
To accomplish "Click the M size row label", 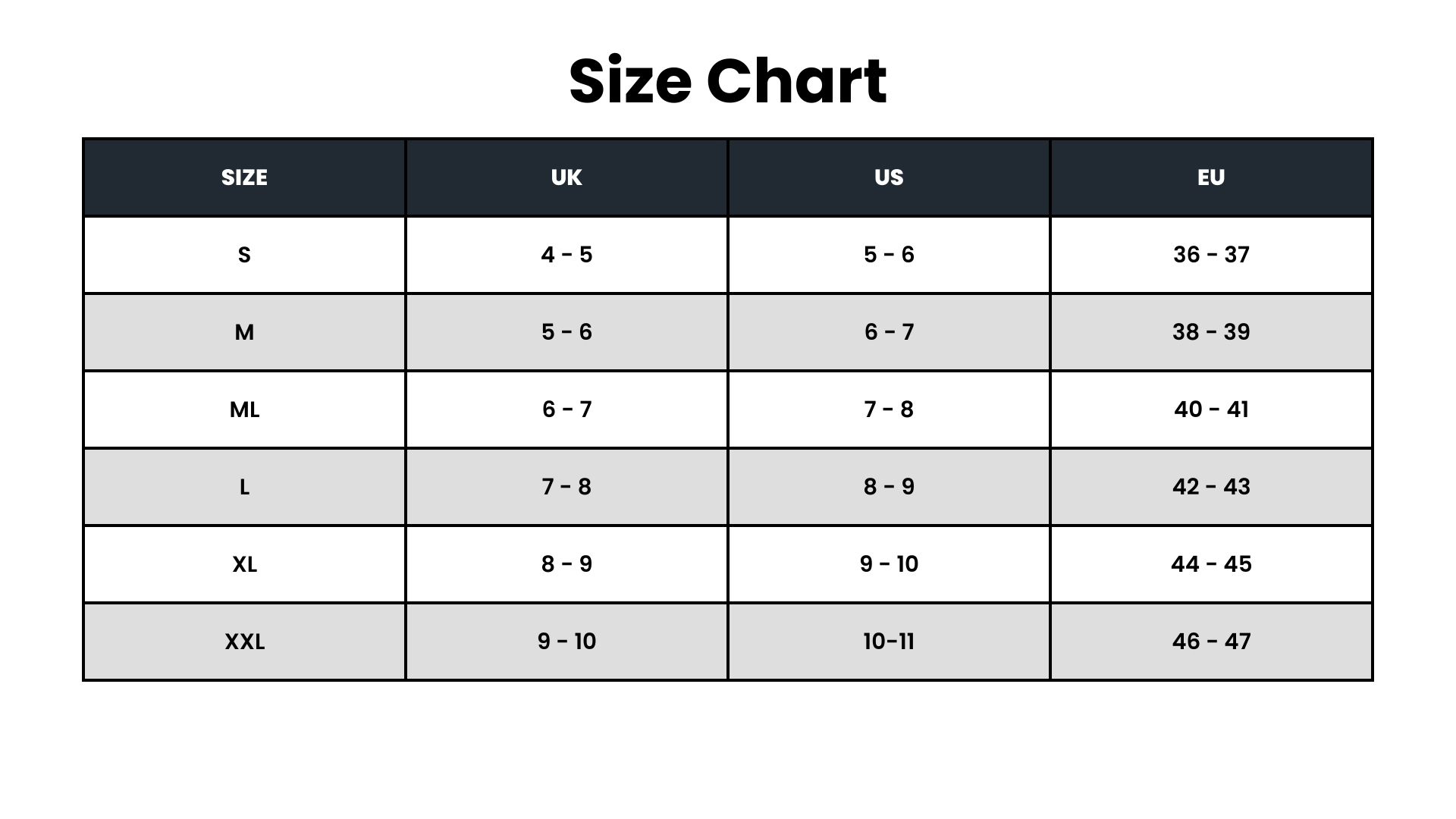I will pos(244,332).
